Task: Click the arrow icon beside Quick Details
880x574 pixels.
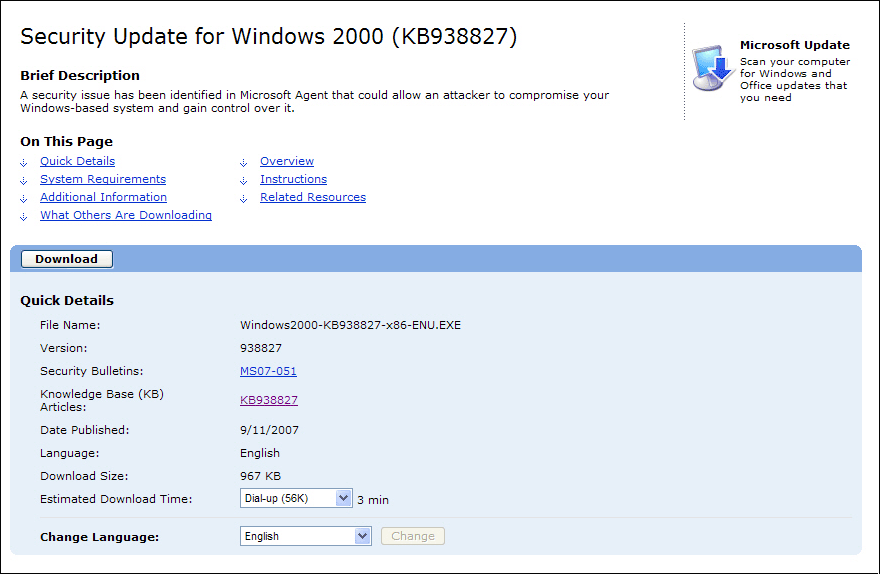Action: [x=24, y=162]
